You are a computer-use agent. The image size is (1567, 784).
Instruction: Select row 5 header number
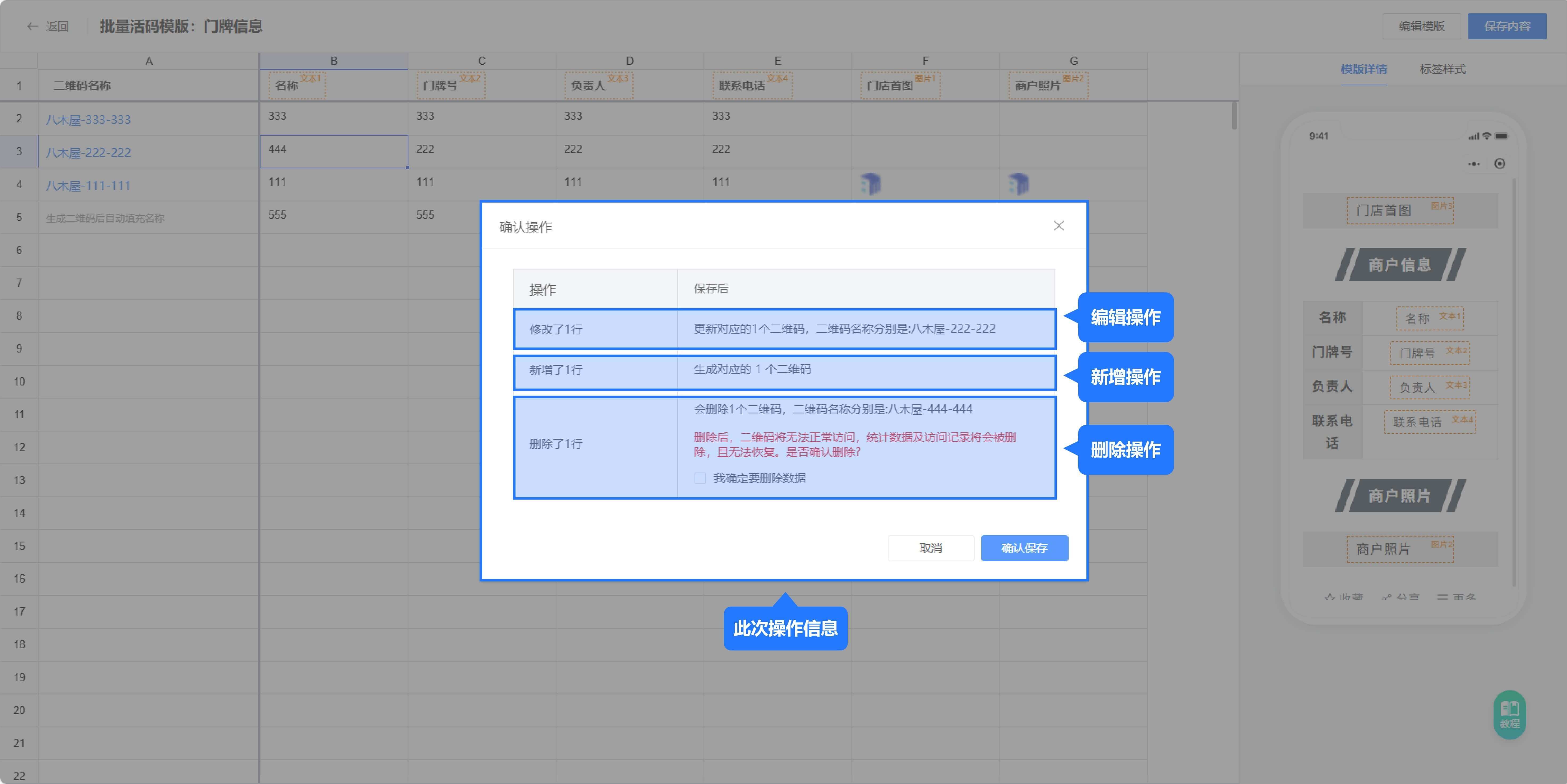[x=19, y=217]
